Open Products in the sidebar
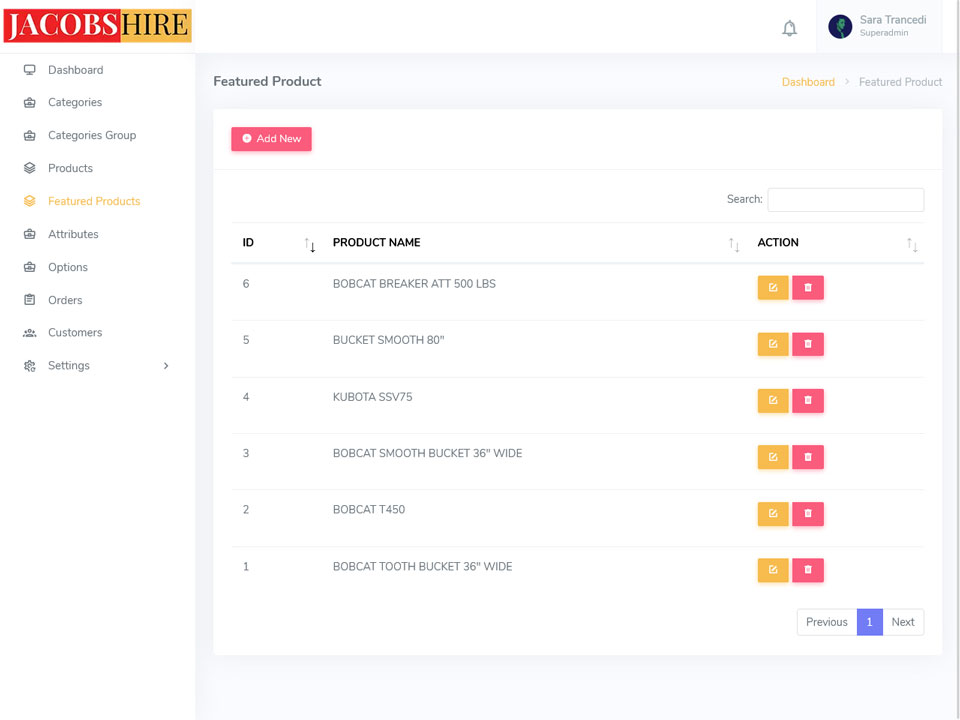The width and height of the screenshot is (960, 720). (x=70, y=168)
